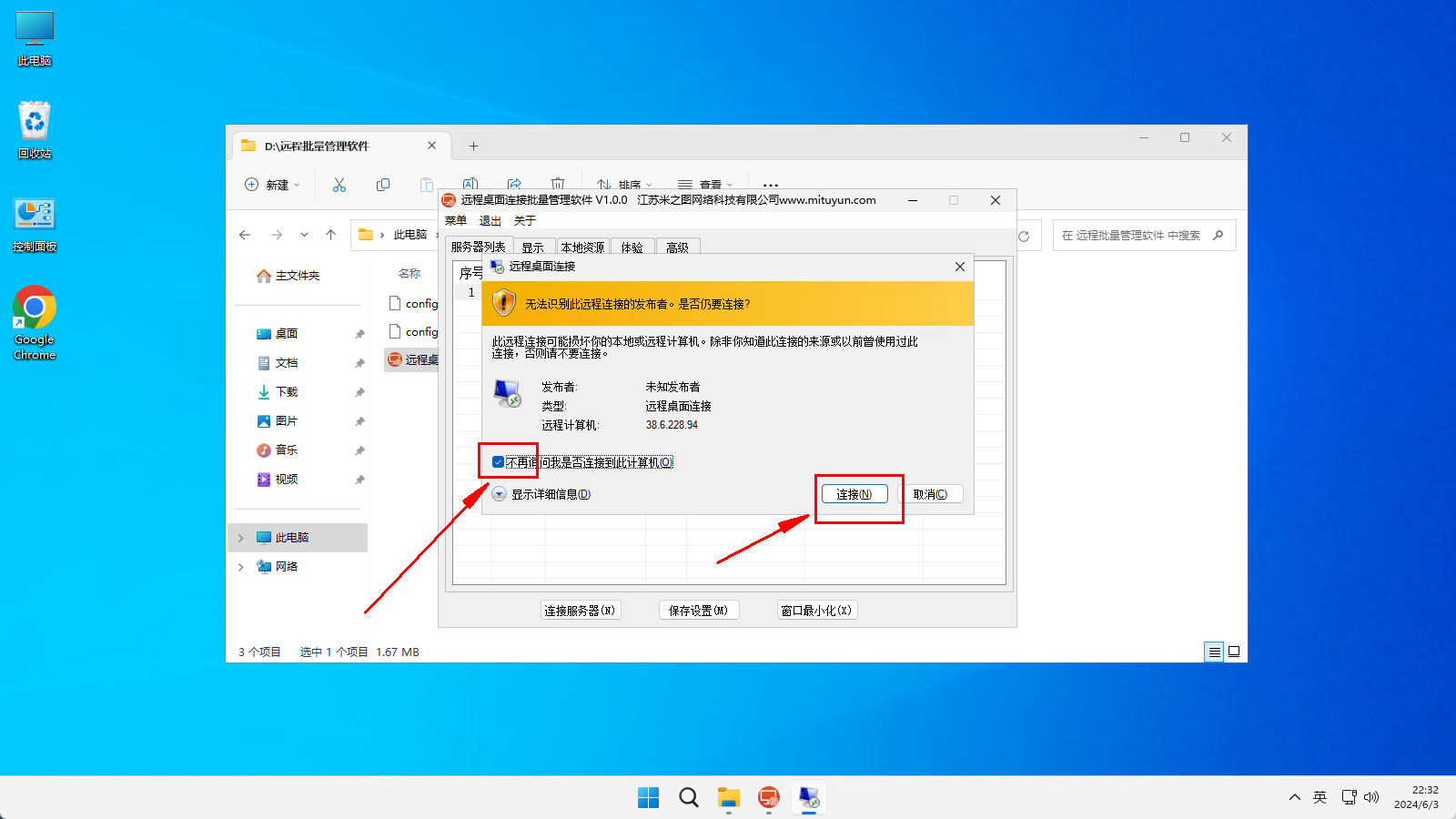Image resolution: width=1456 pixels, height=819 pixels.
Task: Expand the 此电脑 tree chevron
Action: coord(241,538)
